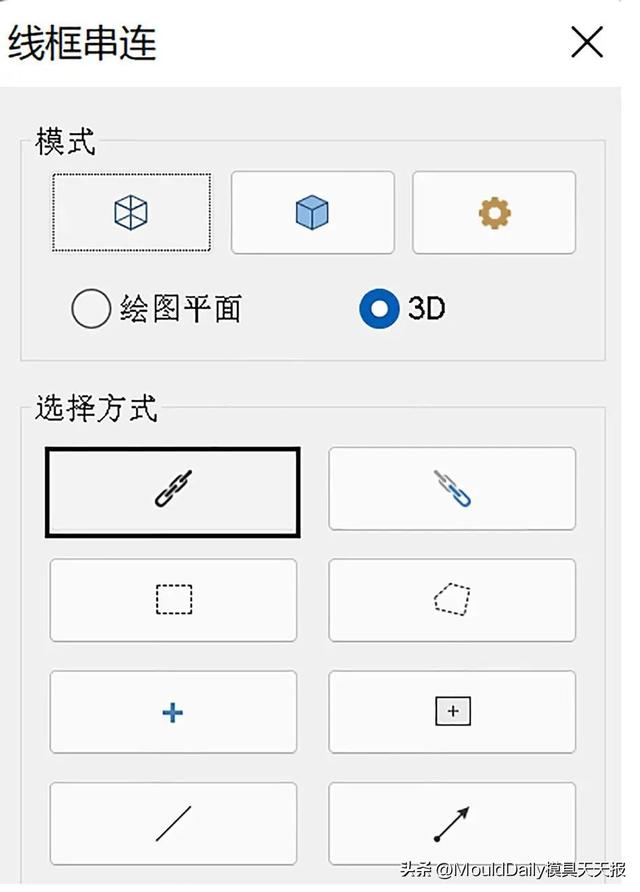Click the 线框串连 dialog title
This screenshot has width=640, height=892.
pos(82,43)
